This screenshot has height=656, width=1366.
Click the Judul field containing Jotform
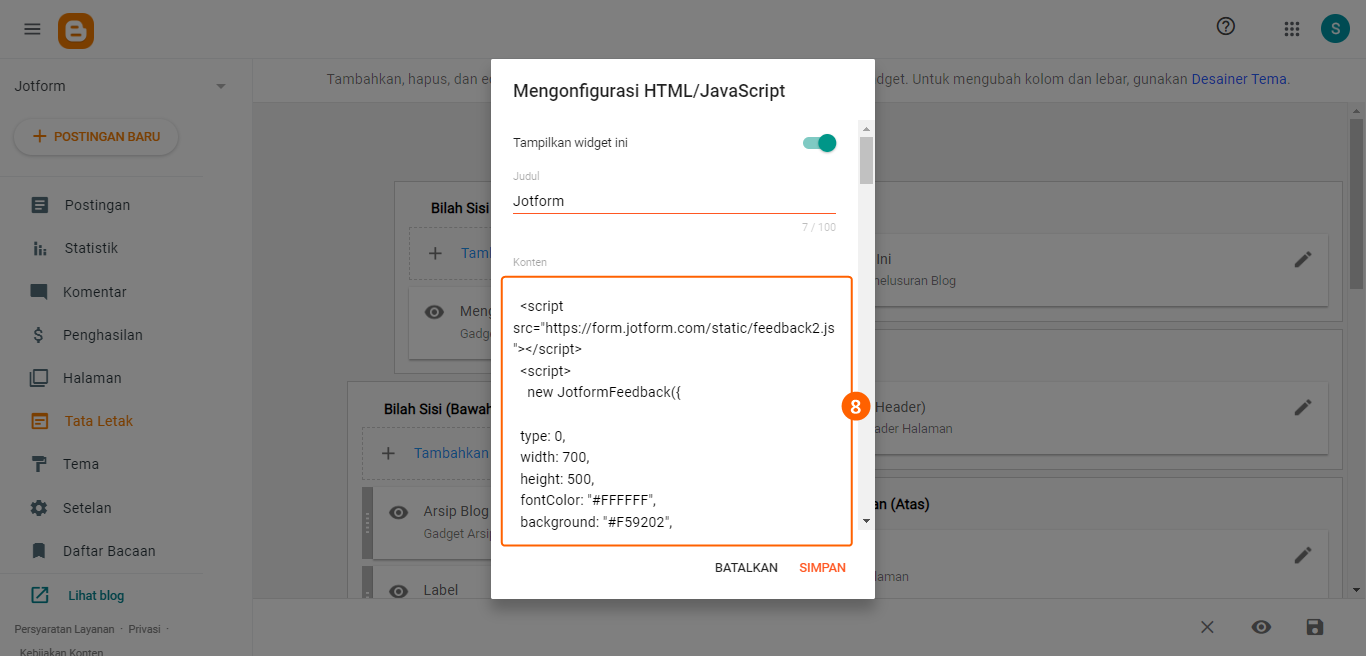click(674, 201)
